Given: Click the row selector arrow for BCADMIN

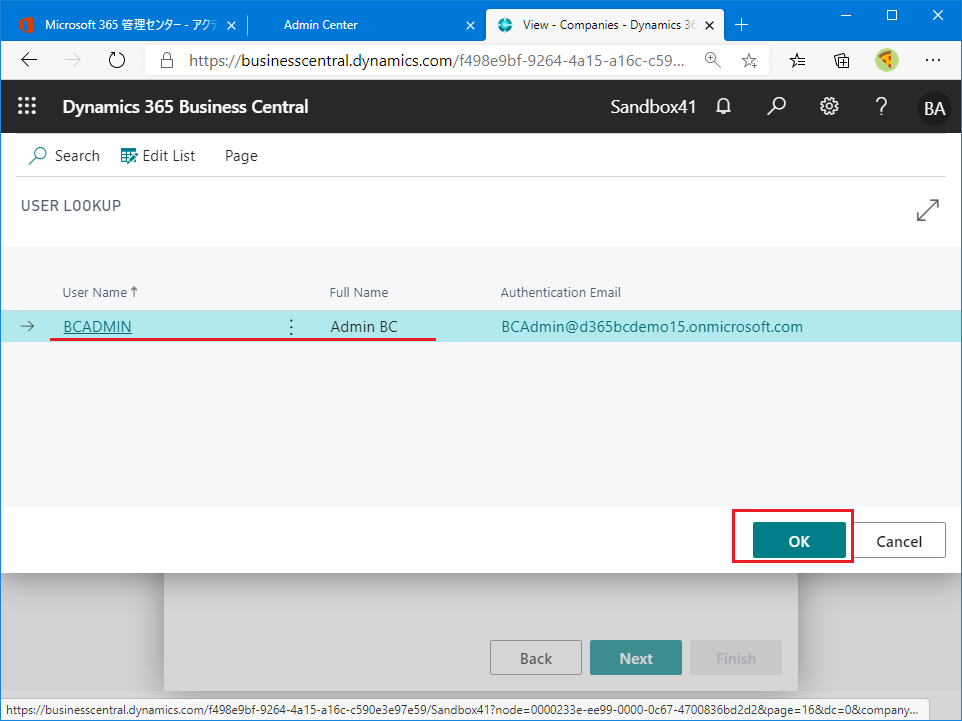Looking at the screenshot, I should (x=28, y=326).
